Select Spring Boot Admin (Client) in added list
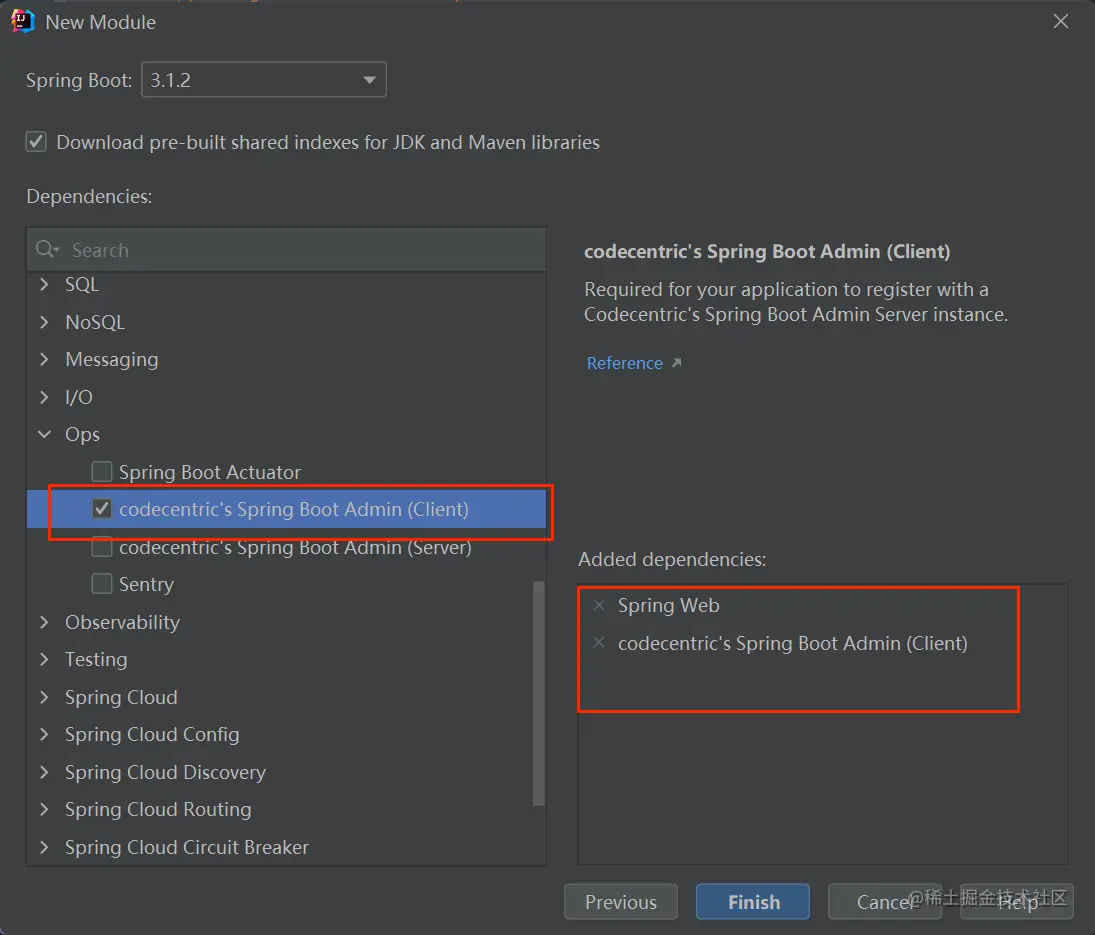This screenshot has width=1095, height=935. click(x=793, y=643)
